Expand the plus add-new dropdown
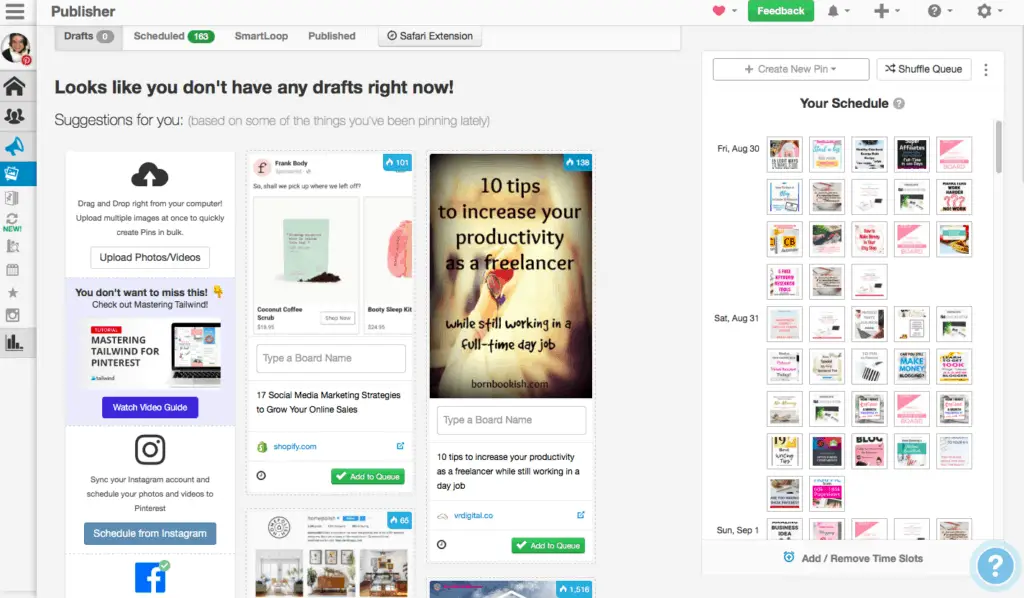The image size is (1024, 598). click(x=887, y=11)
